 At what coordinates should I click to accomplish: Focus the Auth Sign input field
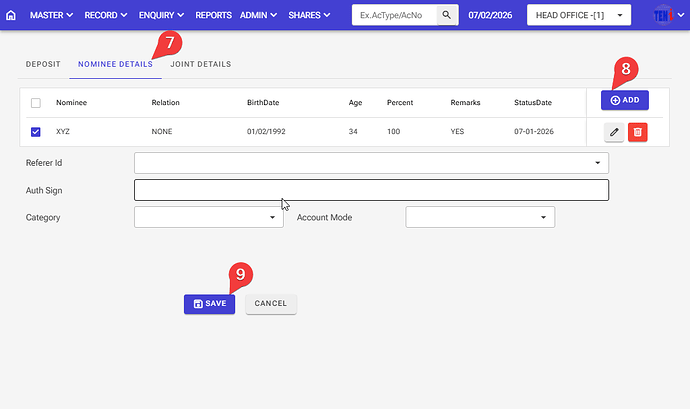click(x=371, y=190)
